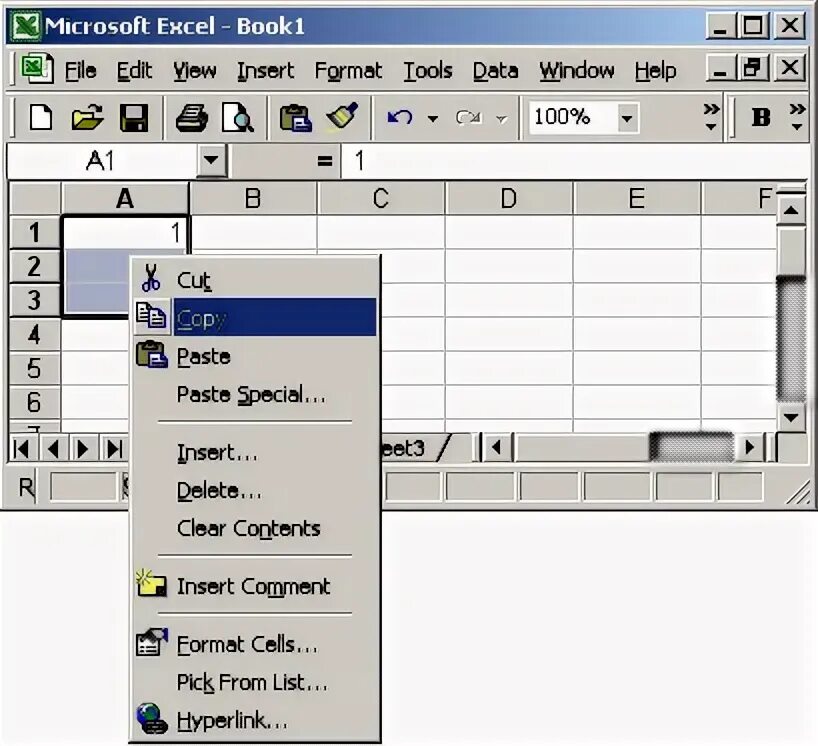Choose Paste from context menu
The image size is (818, 746).
click(255, 356)
